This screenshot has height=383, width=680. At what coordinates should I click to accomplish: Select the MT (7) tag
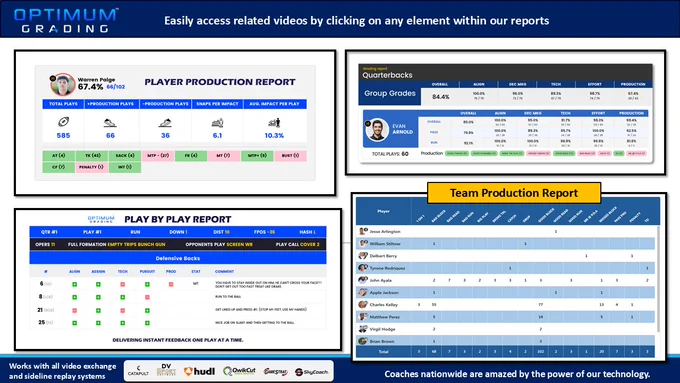(x=224, y=155)
